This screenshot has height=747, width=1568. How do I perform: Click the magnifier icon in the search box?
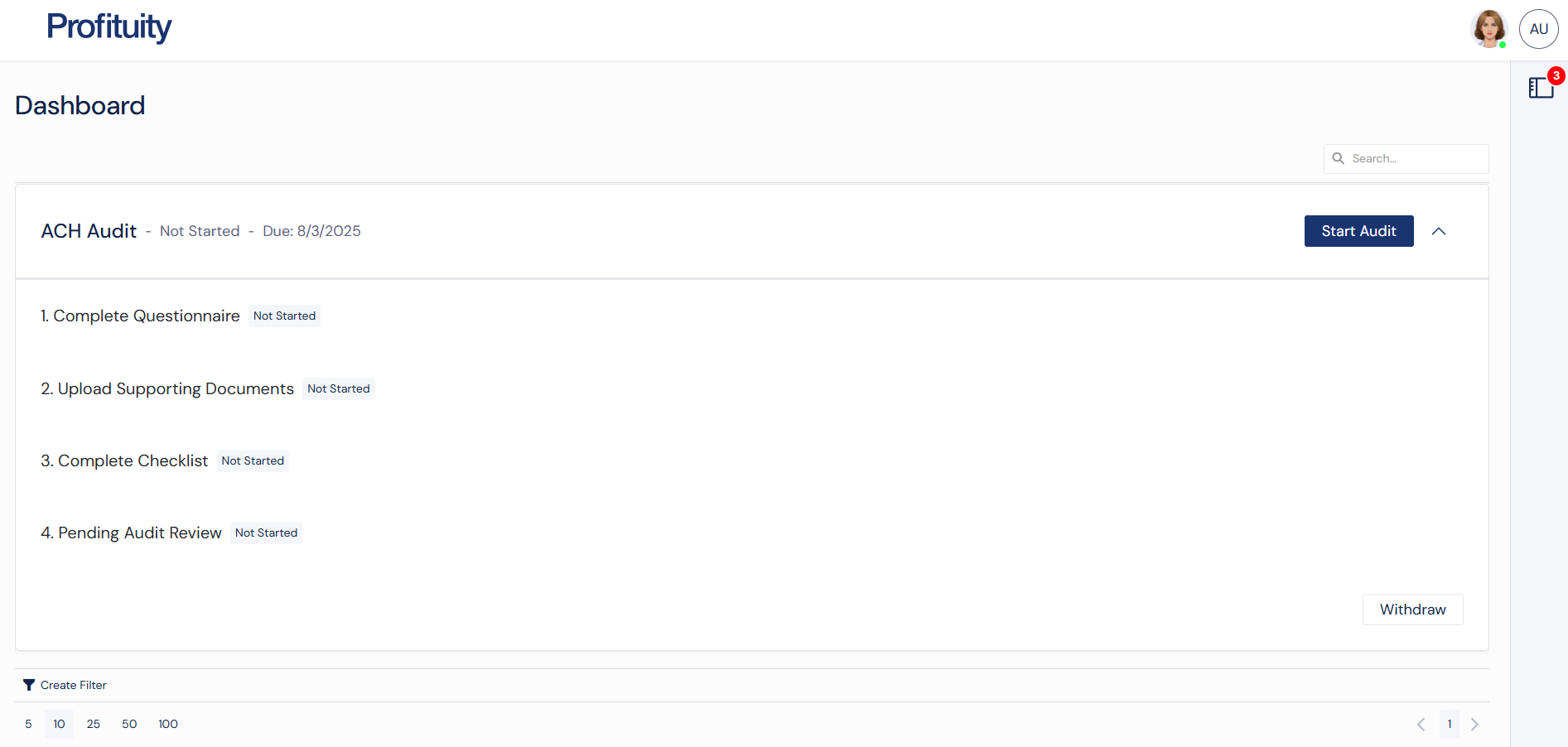[x=1339, y=158]
